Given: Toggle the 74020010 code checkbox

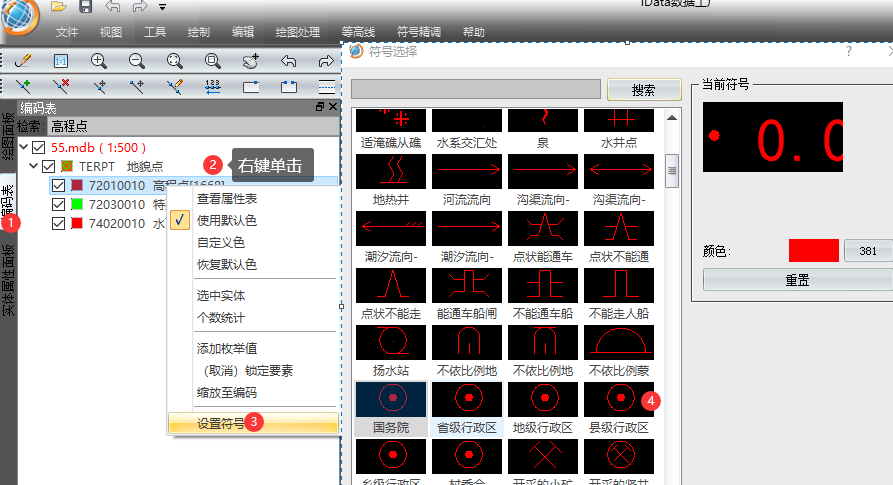Looking at the screenshot, I should click(x=58, y=223).
